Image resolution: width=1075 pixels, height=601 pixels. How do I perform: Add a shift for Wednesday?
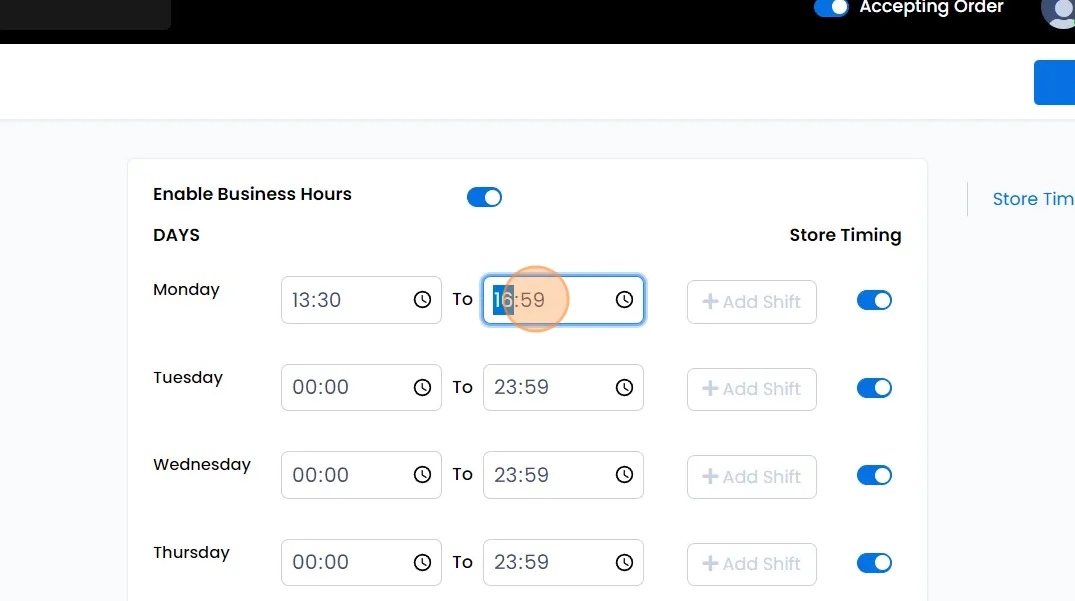pos(751,476)
